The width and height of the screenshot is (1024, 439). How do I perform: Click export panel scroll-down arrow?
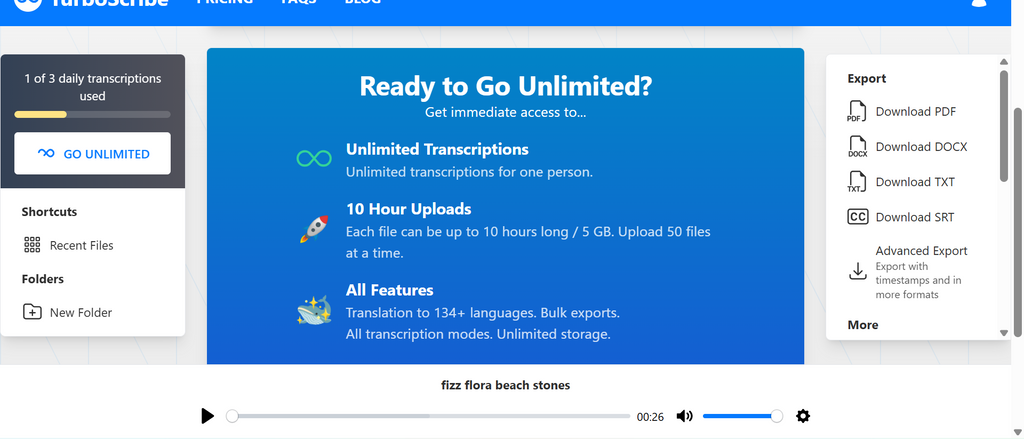[1004, 333]
